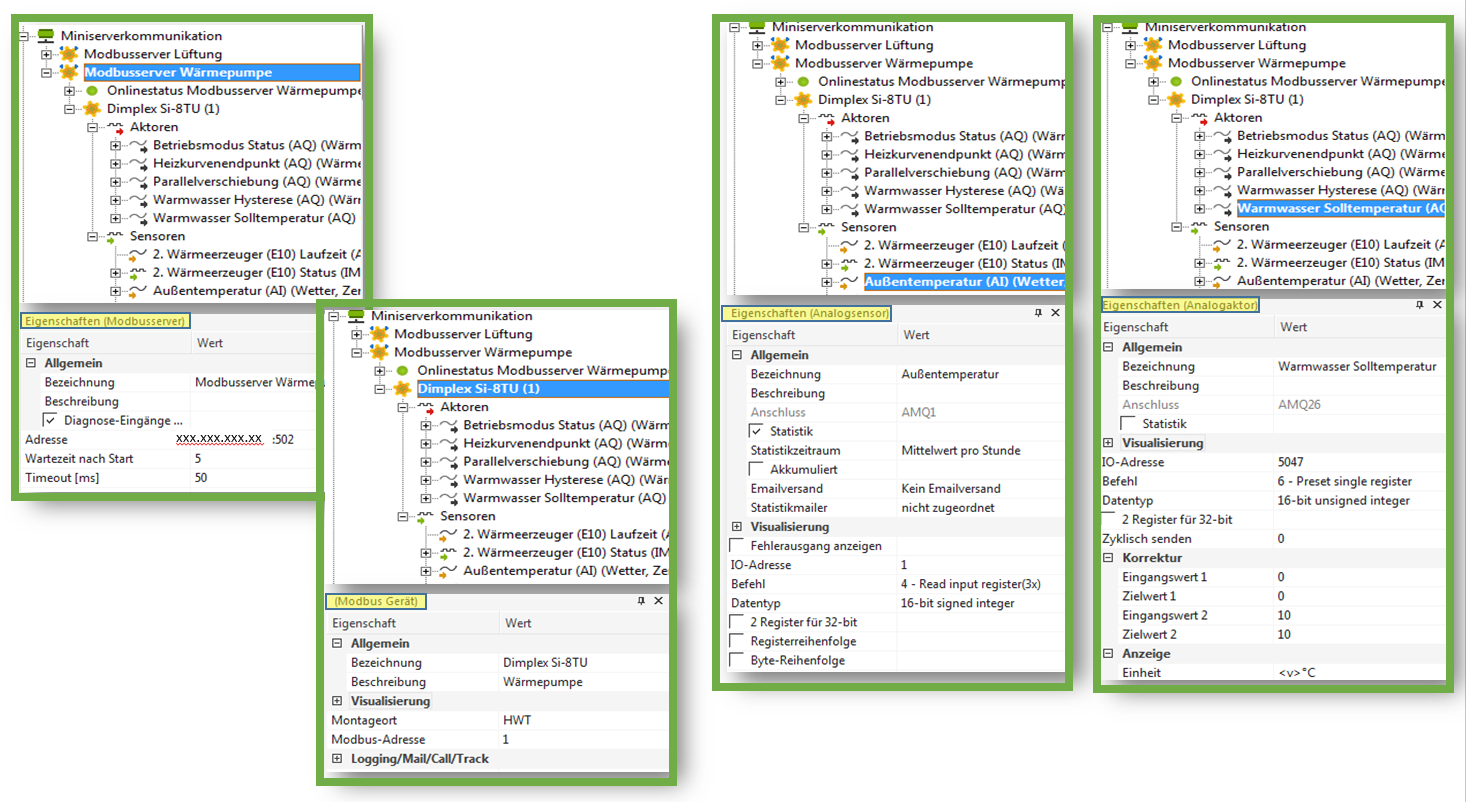
Task: Click the Adresse field showing xxx.xxx.xxx.xx
Action: point(219,440)
